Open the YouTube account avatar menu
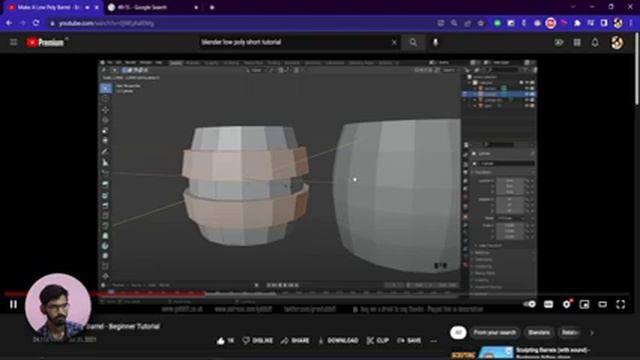 [x=617, y=42]
